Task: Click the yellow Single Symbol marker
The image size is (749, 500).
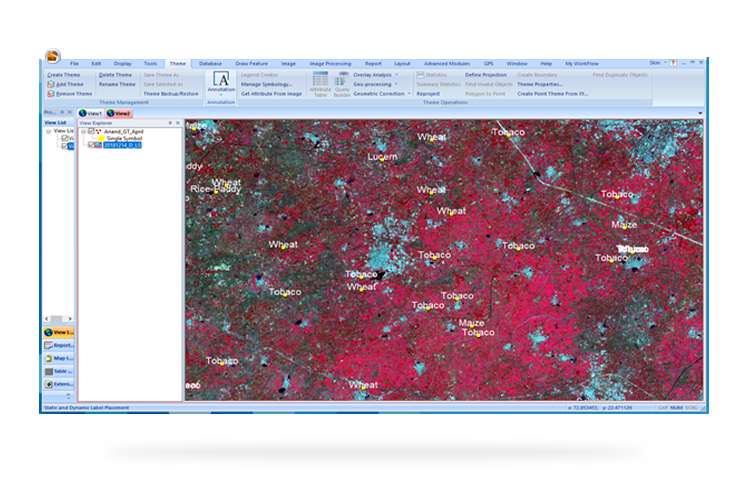Action: tap(101, 138)
